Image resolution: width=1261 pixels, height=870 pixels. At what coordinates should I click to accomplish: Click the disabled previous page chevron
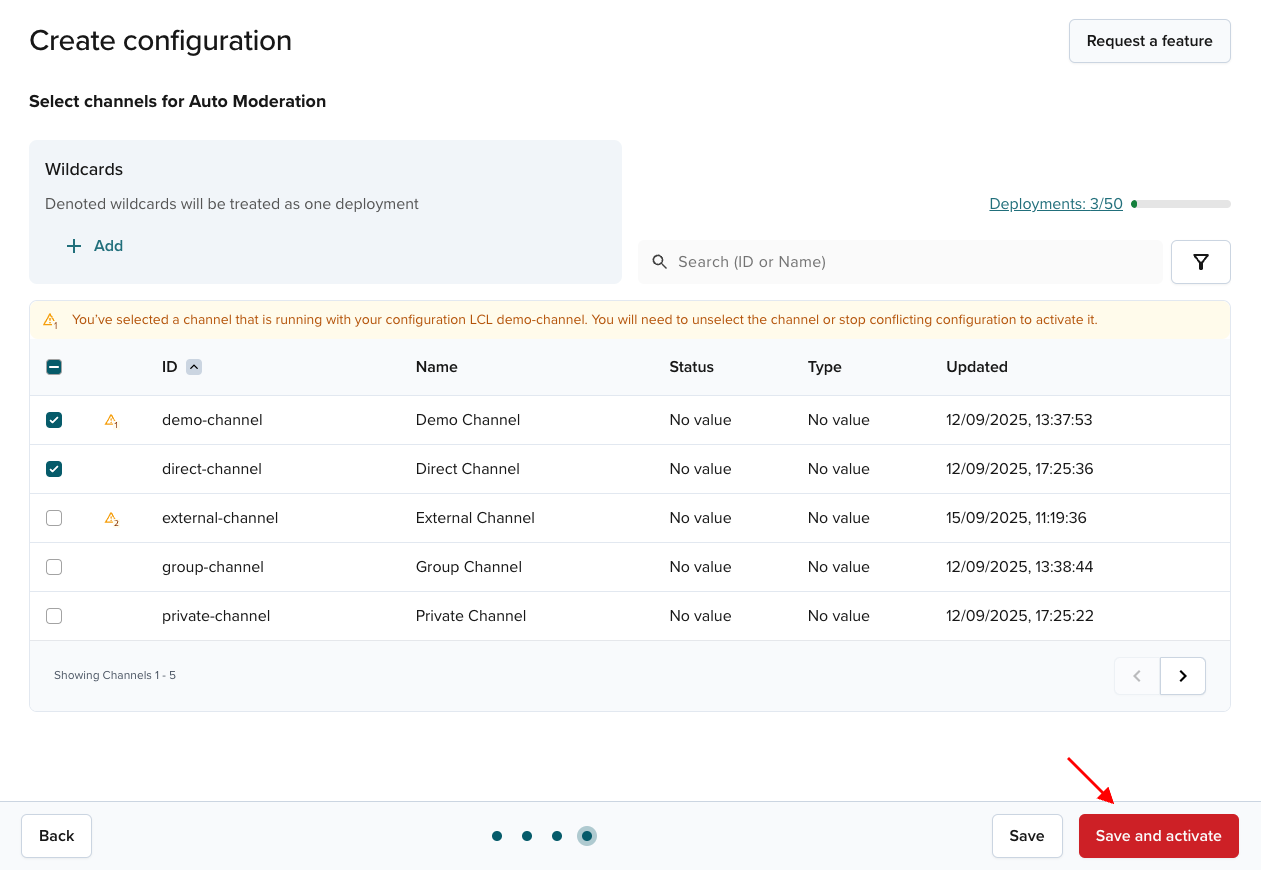click(x=1136, y=676)
